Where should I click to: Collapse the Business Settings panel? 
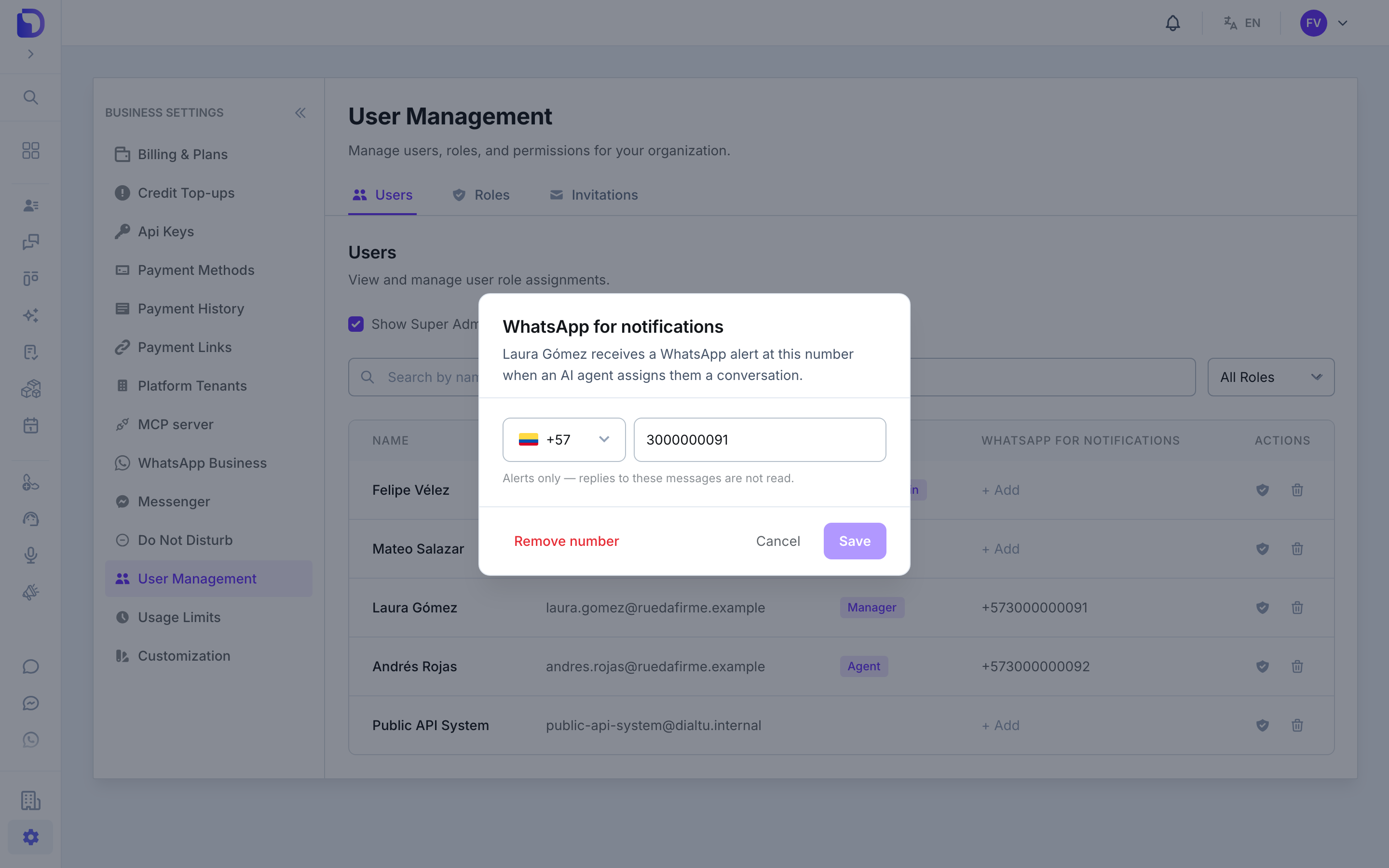300,112
